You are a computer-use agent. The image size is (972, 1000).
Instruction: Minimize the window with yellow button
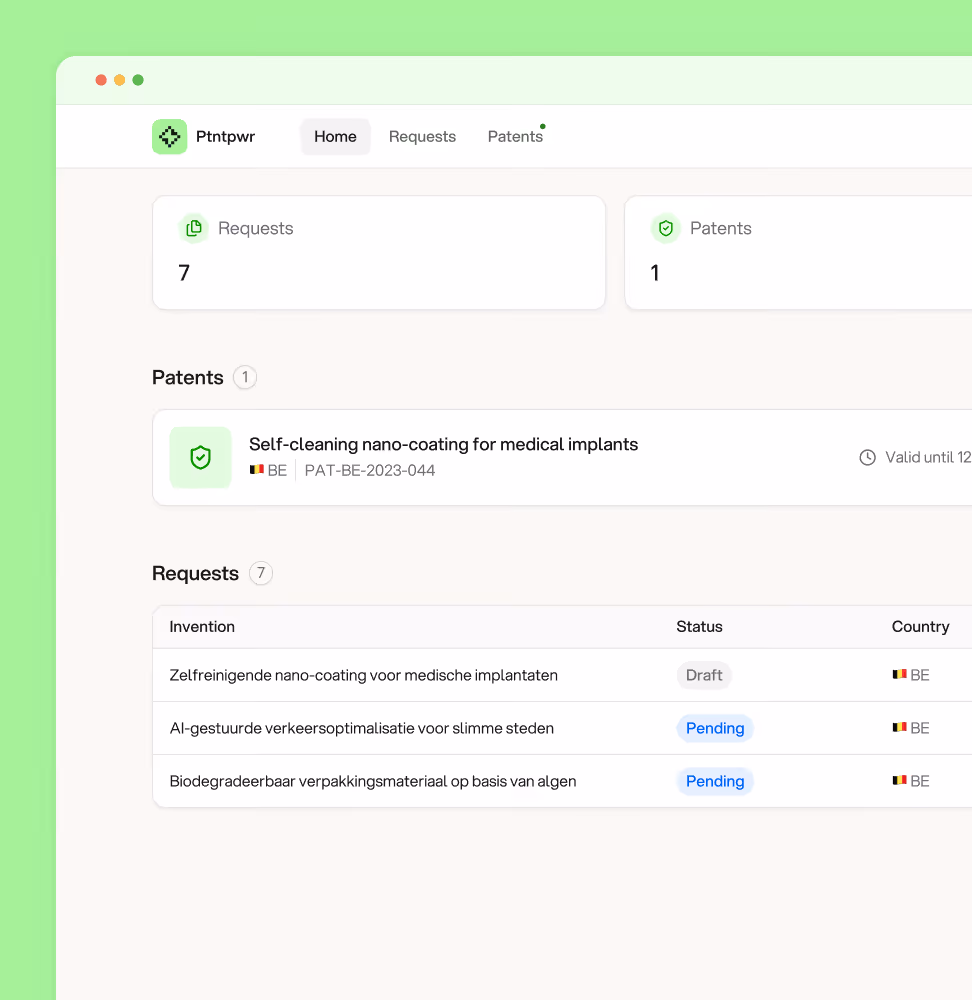(119, 80)
